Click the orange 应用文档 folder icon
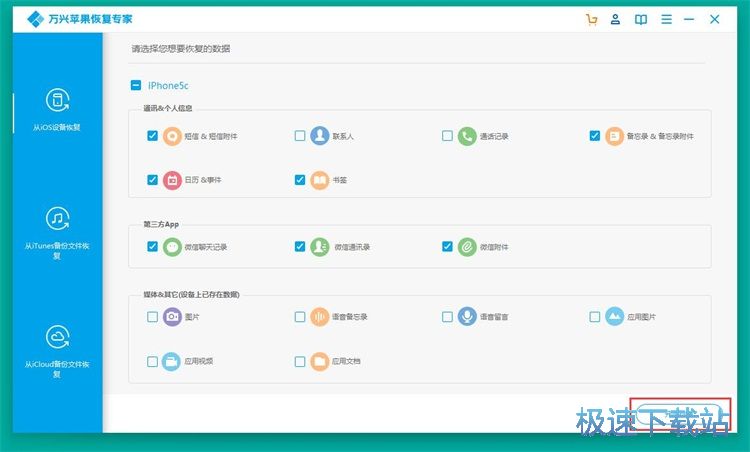Image resolution: width=750 pixels, height=452 pixels. 320,361
